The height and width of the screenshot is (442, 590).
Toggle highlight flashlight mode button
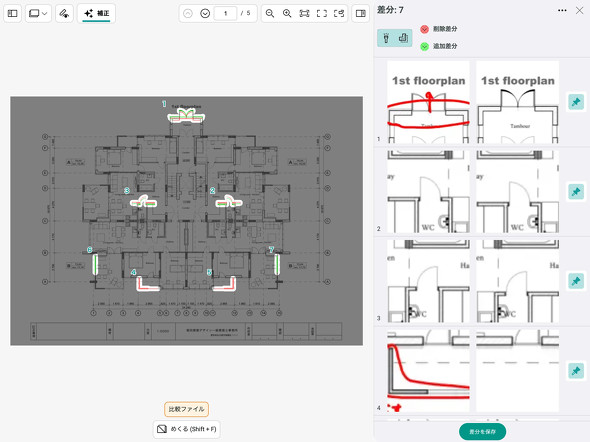coord(386,38)
